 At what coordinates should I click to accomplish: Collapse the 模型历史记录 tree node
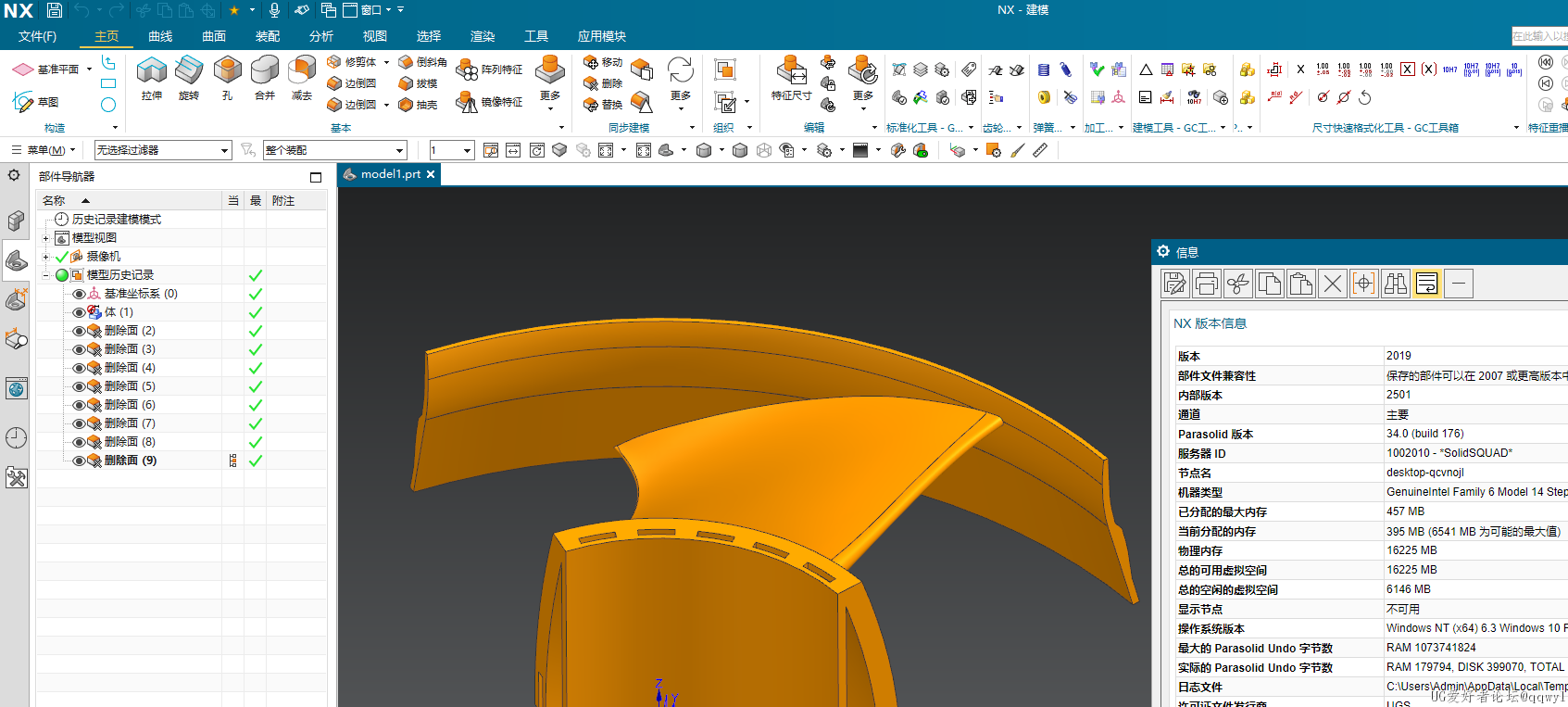(x=45, y=275)
